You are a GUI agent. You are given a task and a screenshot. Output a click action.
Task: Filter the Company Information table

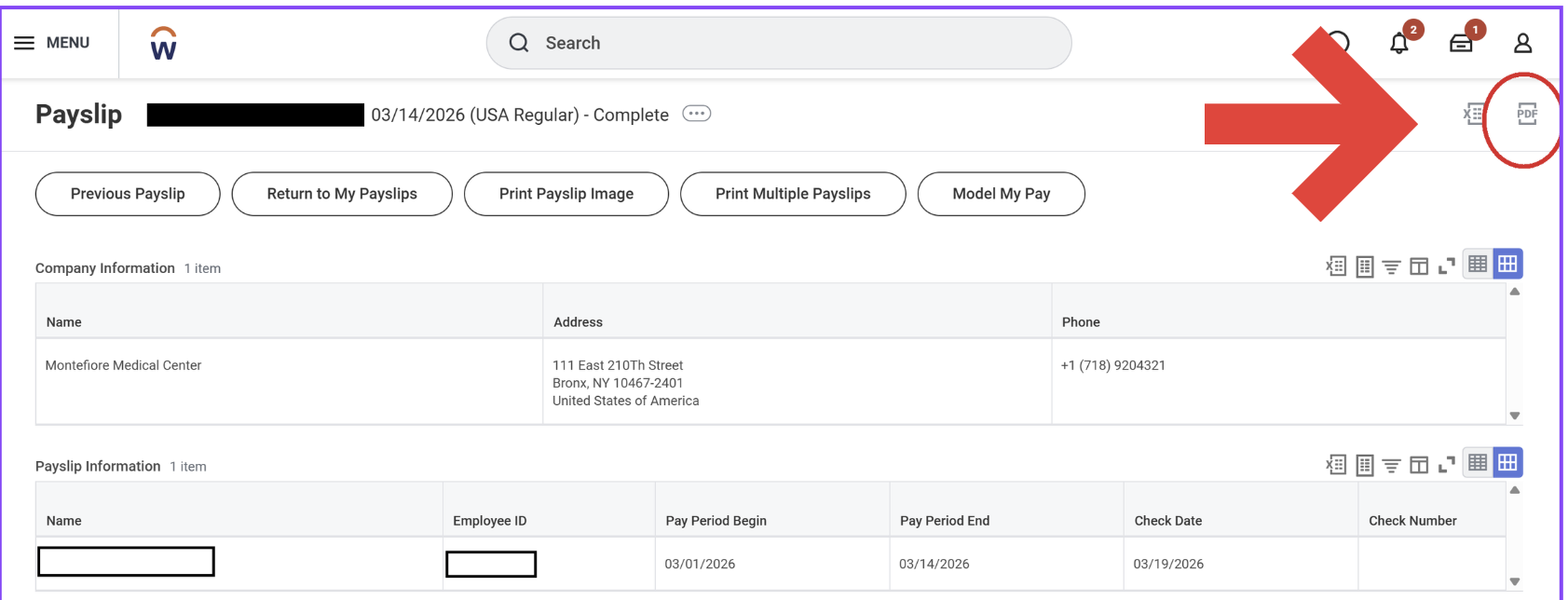(x=1391, y=266)
